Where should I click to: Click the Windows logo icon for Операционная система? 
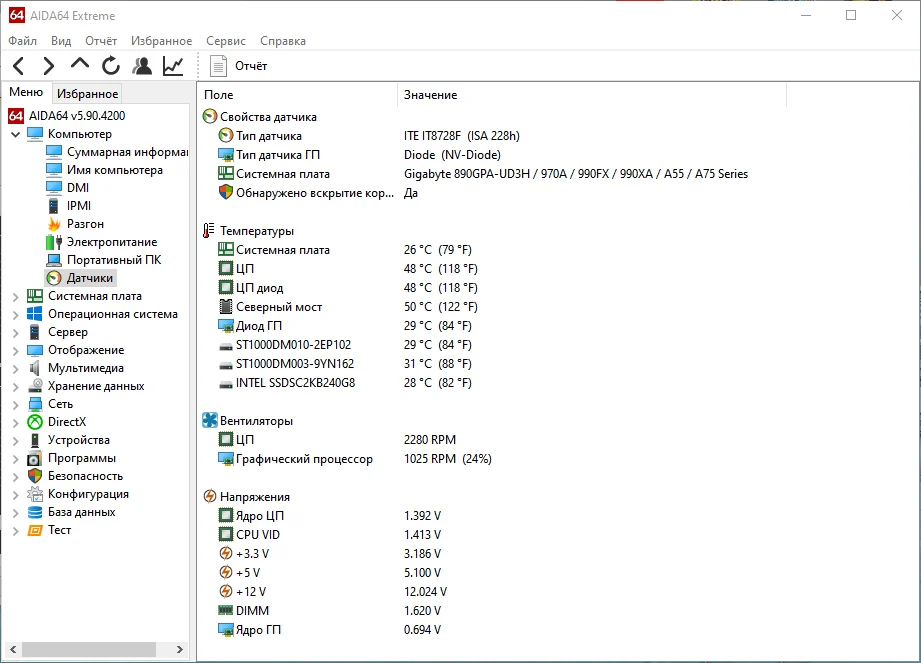[x=35, y=314]
